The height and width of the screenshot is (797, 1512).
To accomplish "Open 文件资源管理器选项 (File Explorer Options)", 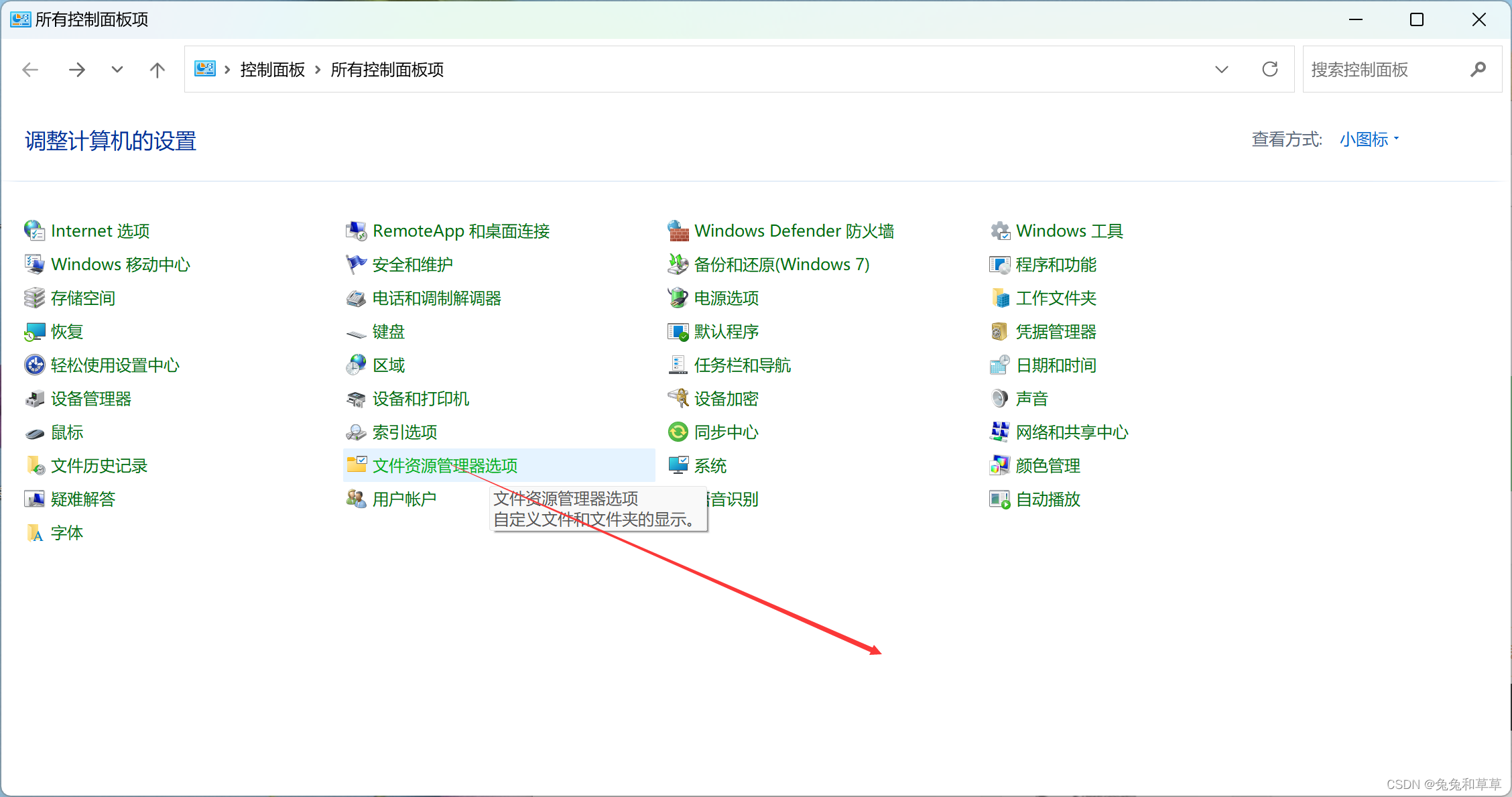I will (x=444, y=465).
